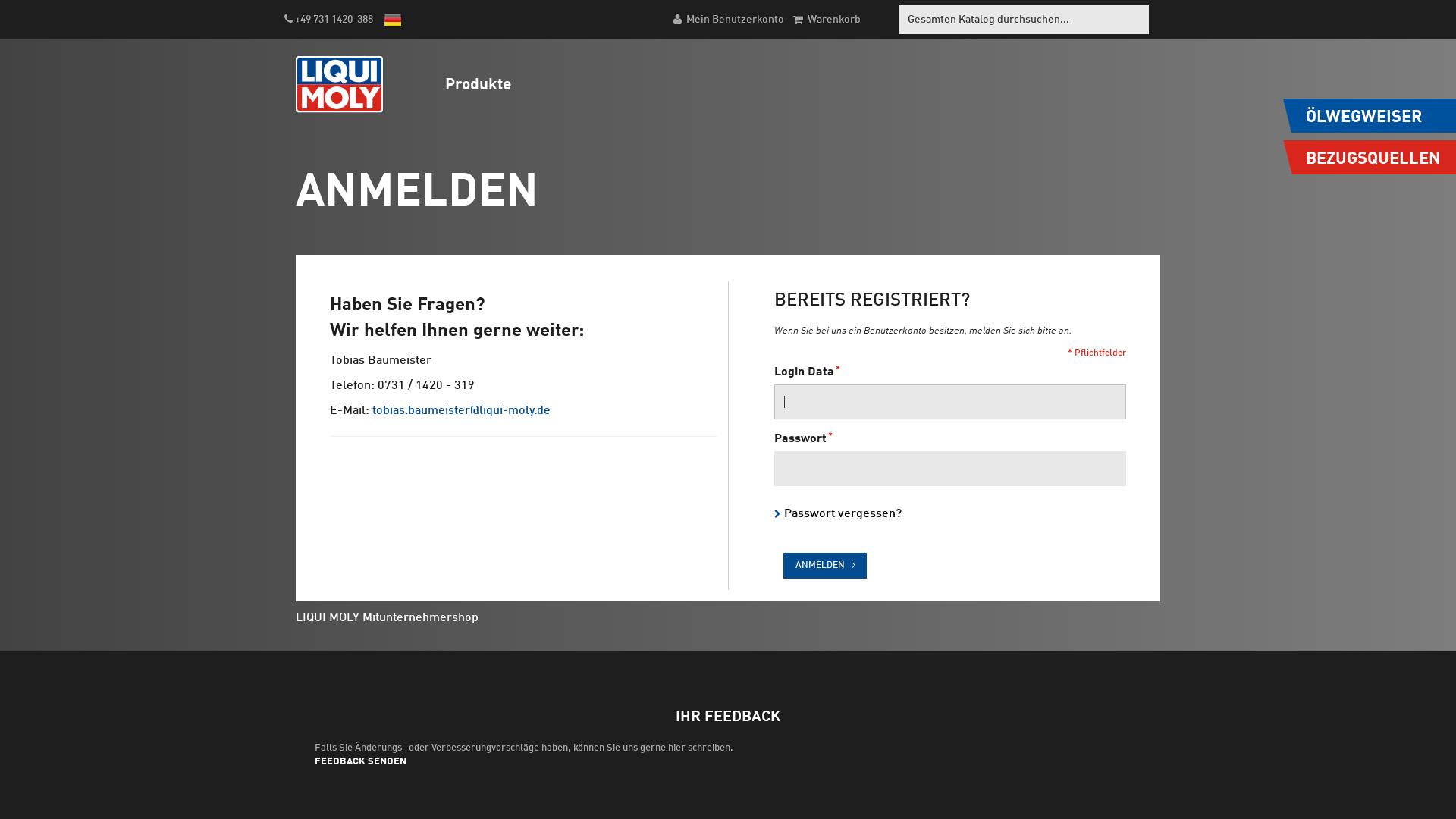Open the Produkte menu

(x=478, y=85)
